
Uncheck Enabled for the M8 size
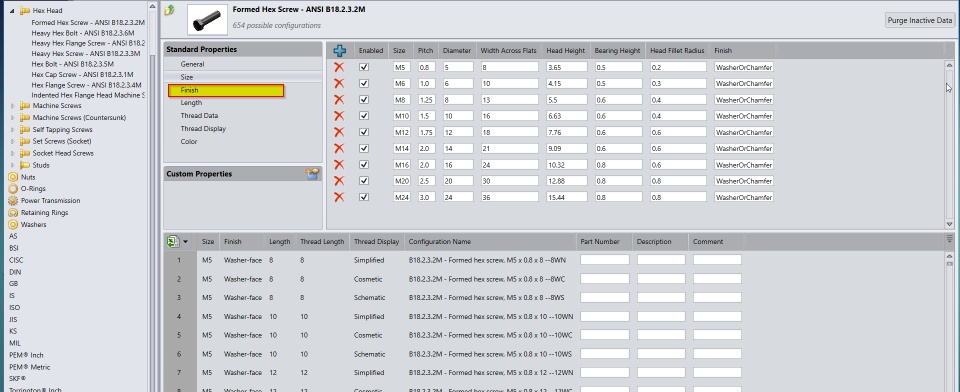tap(364, 99)
